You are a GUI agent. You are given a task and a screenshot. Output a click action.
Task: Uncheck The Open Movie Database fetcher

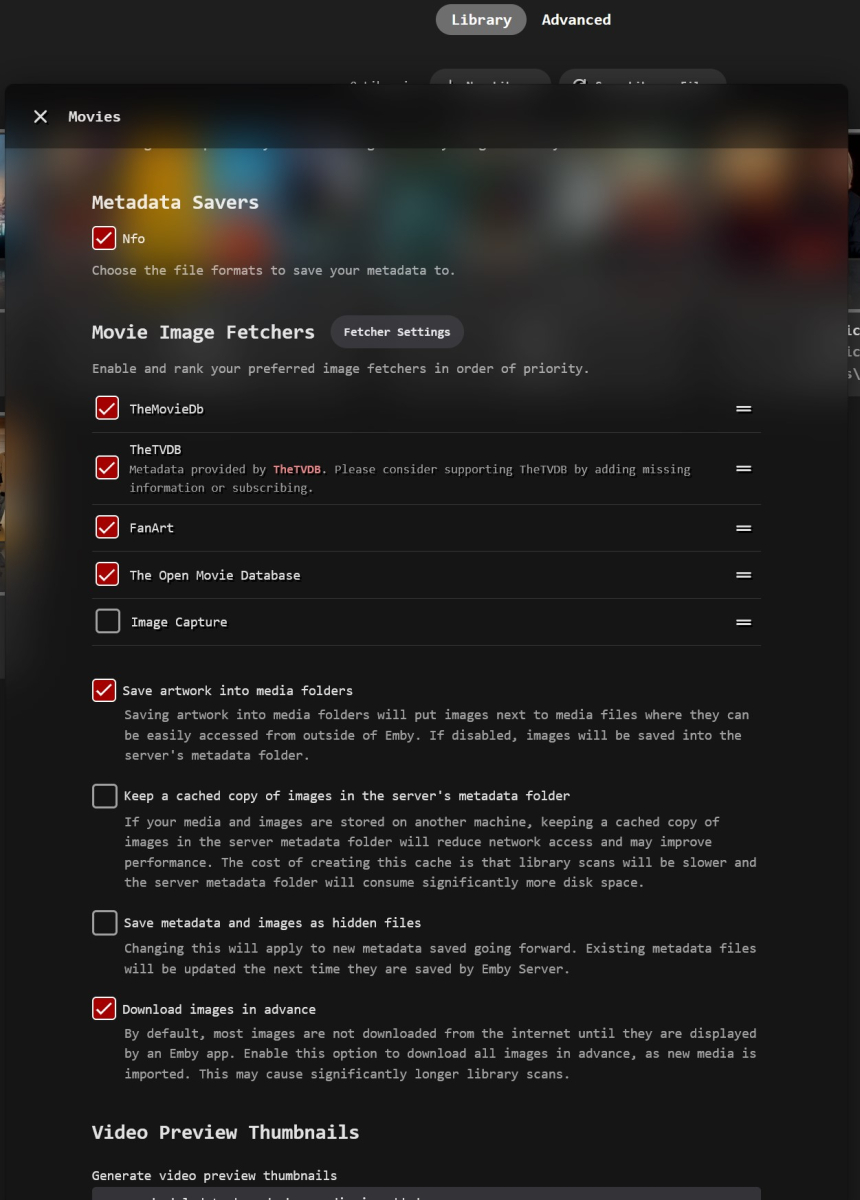coord(107,574)
